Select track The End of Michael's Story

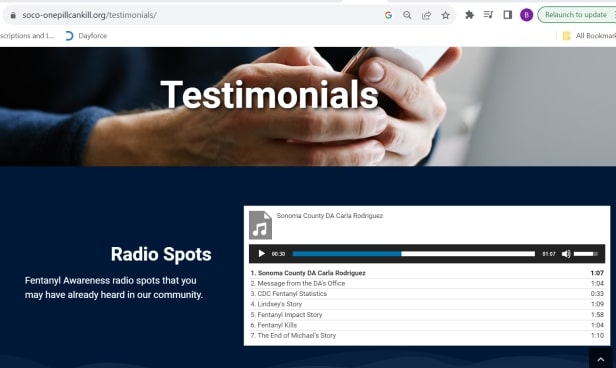coord(427,335)
